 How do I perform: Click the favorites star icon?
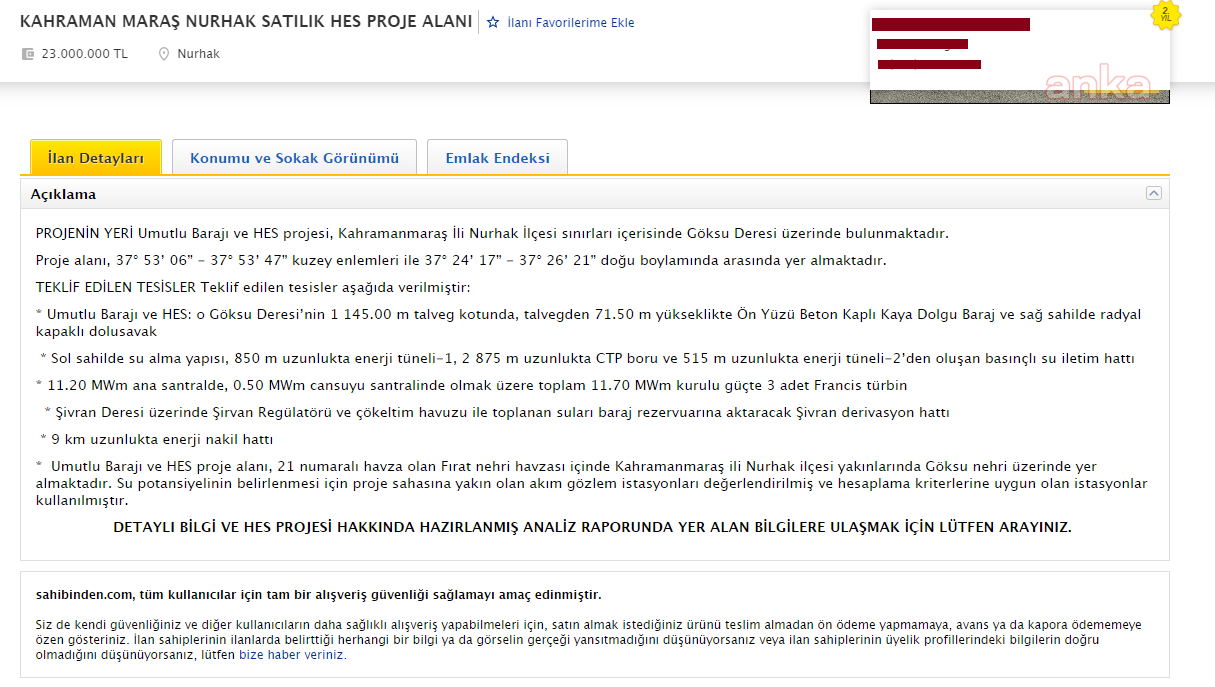coord(493,22)
